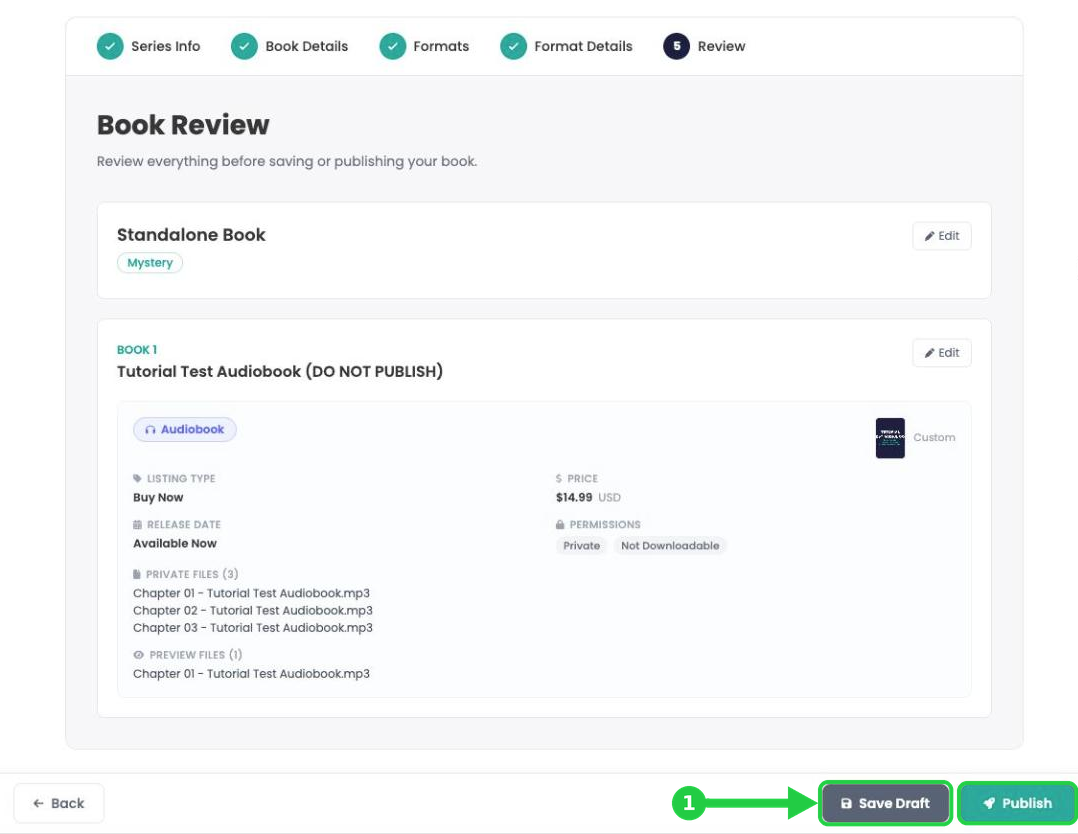1078x834 pixels.
Task: Click the Not Downloadable permission tag
Action: [670, 546]
